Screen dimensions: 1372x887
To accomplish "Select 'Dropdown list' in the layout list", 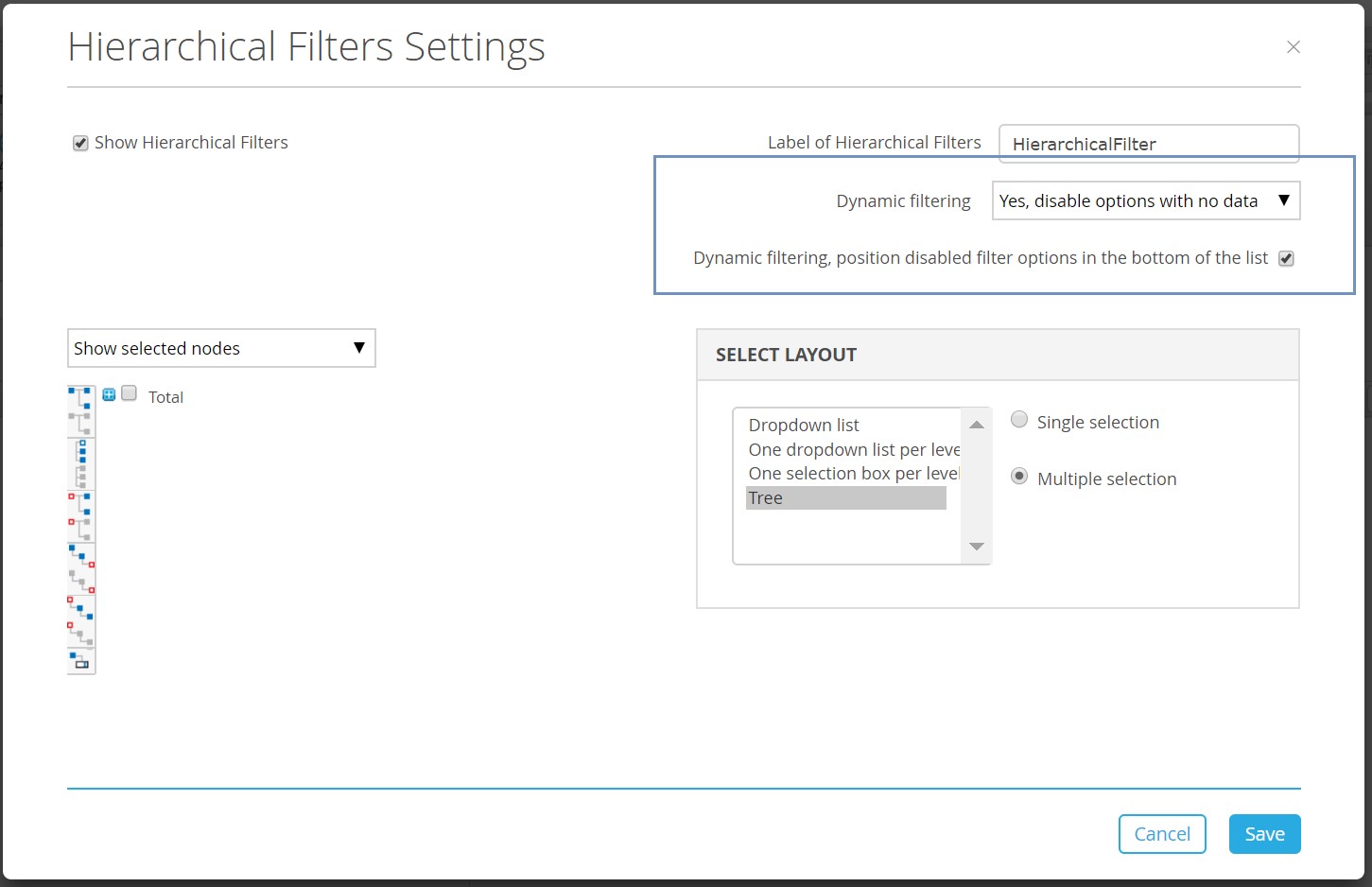I will click(804, 426).
